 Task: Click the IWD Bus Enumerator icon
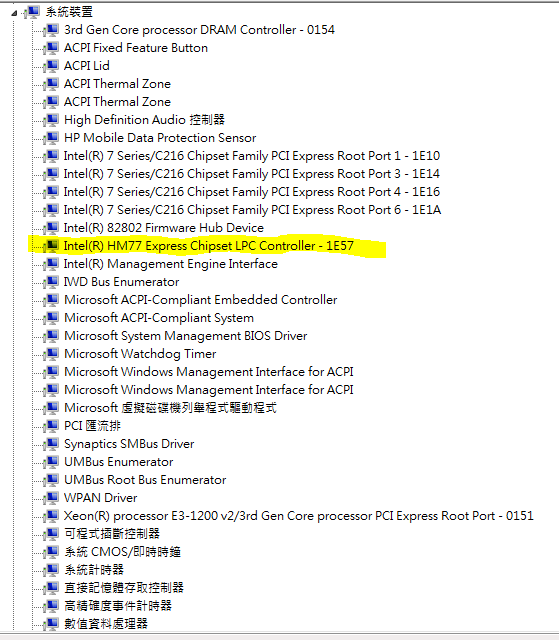(x=51, y=282)
